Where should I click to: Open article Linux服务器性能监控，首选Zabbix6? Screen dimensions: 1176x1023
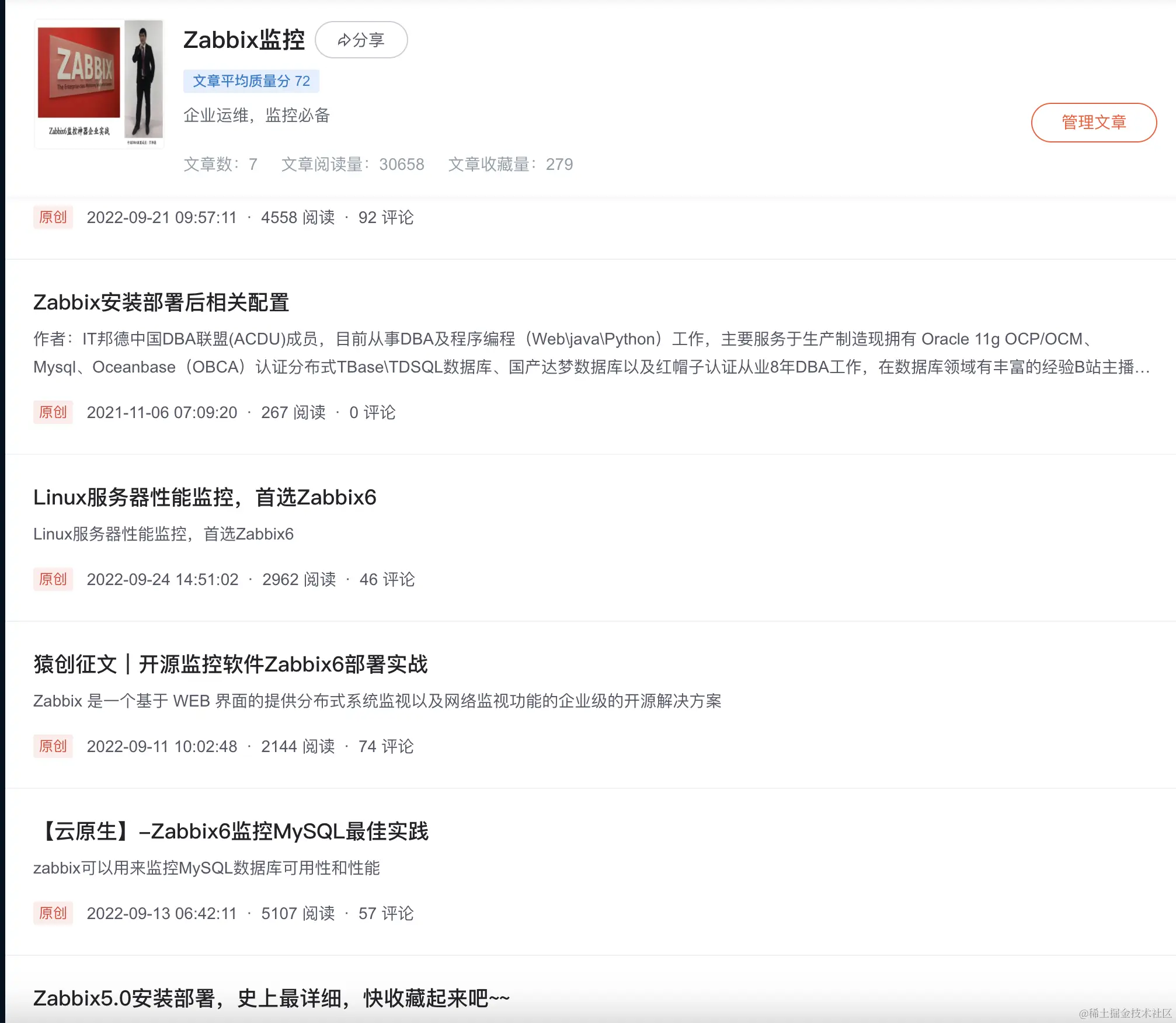tap(204, 497)
